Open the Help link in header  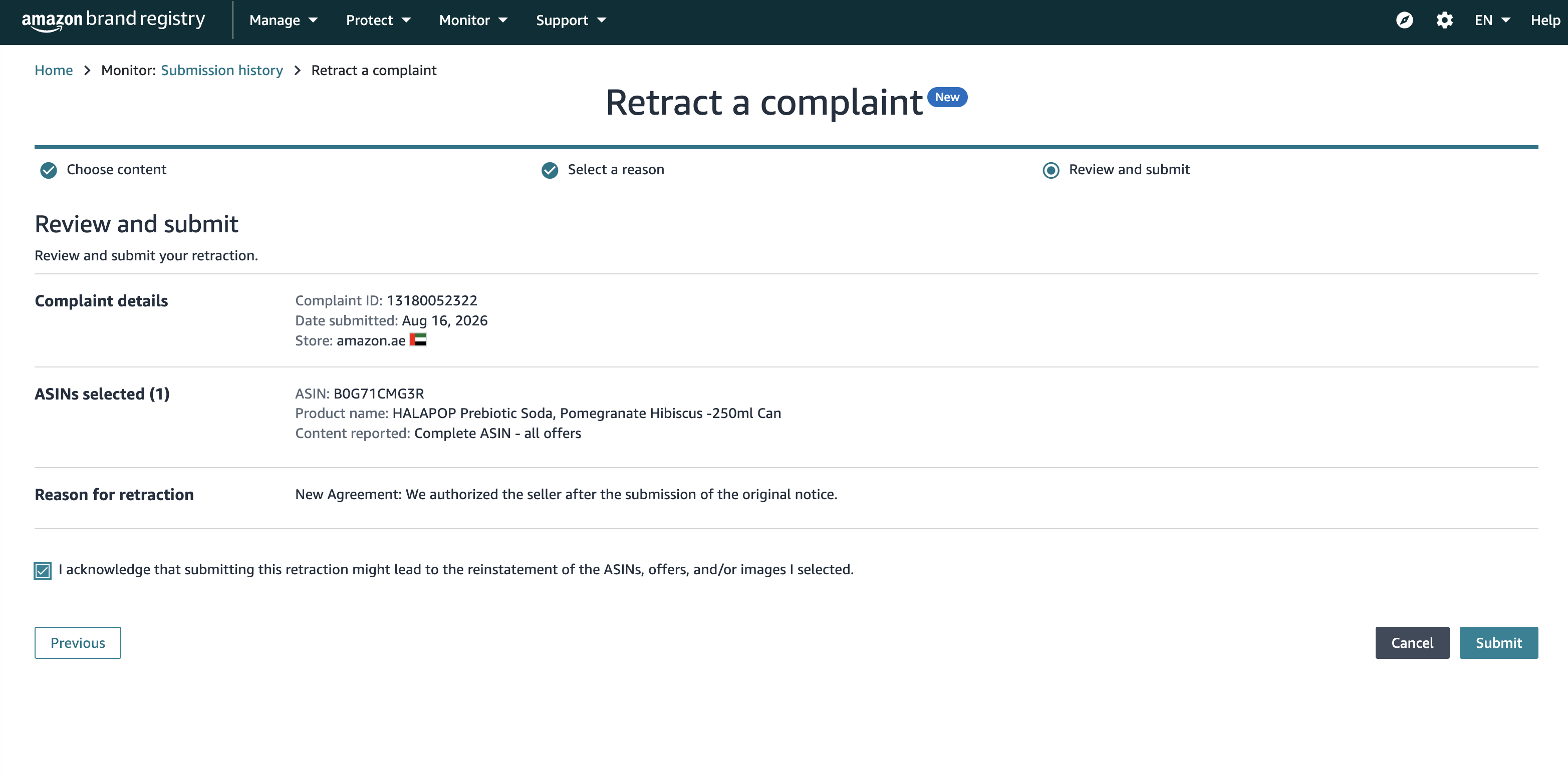[1545, 20]
